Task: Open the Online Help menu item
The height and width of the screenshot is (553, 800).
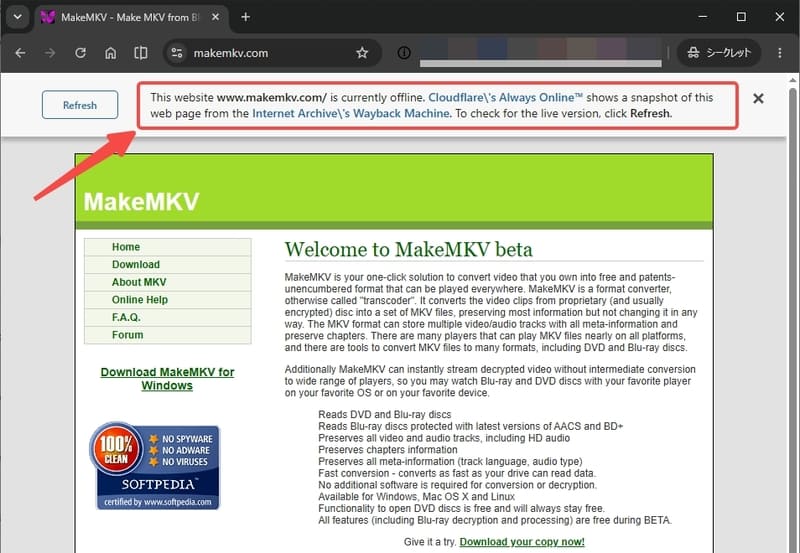Action: click(x=168, y=299)
